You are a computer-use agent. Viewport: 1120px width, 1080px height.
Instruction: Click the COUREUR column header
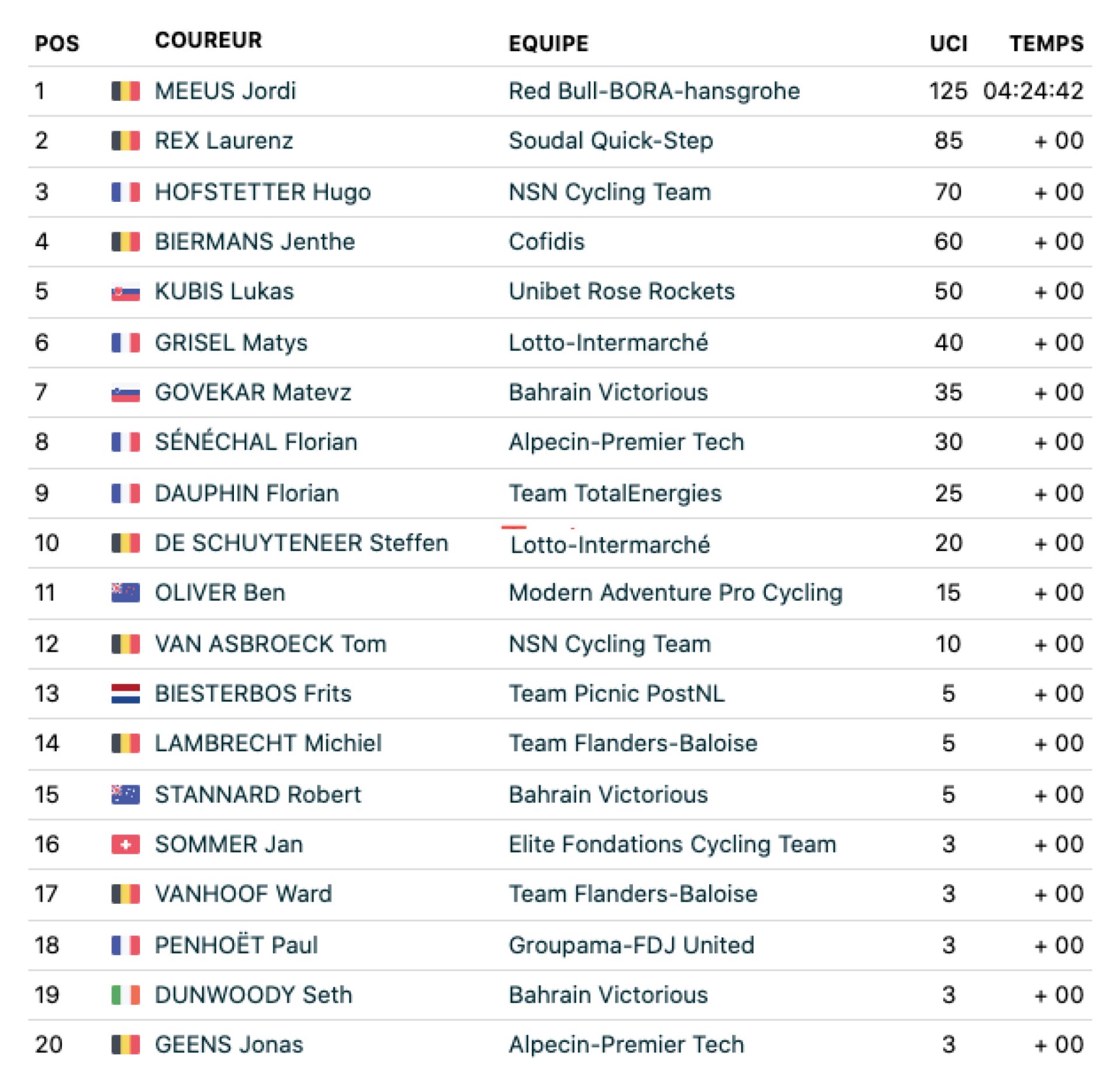[x=208, y=40]
